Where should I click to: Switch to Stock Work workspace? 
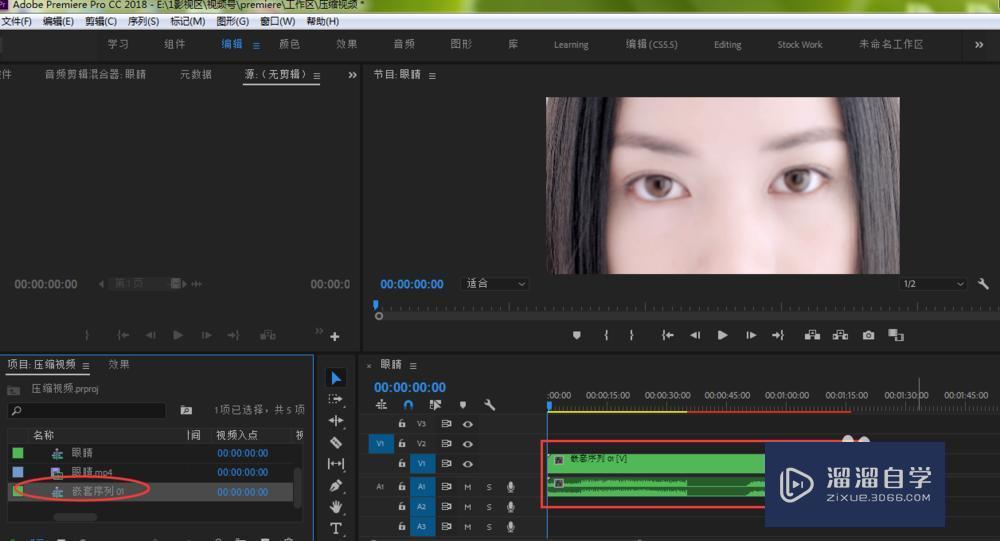coord(800,45)
